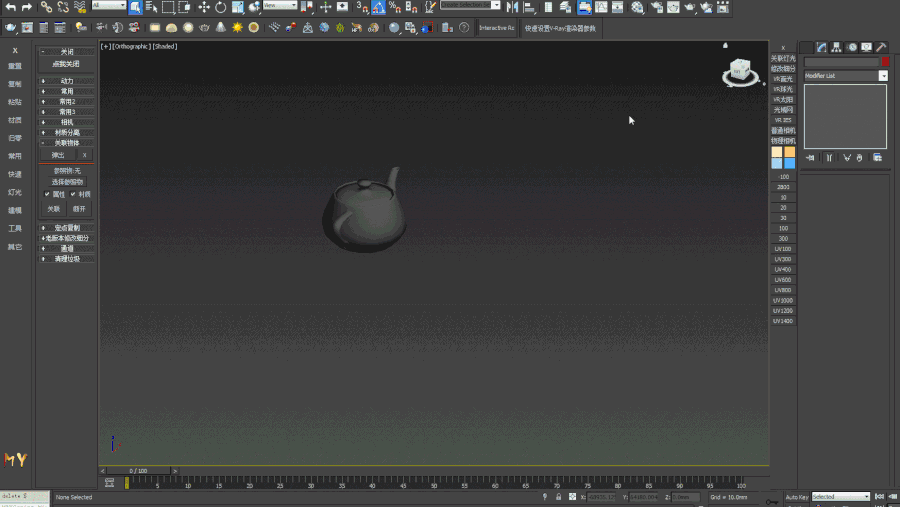Viewport: 900px width, 507px height.
Task: Open the Selected key filter dropdown
Action: (x=841, y=497)
